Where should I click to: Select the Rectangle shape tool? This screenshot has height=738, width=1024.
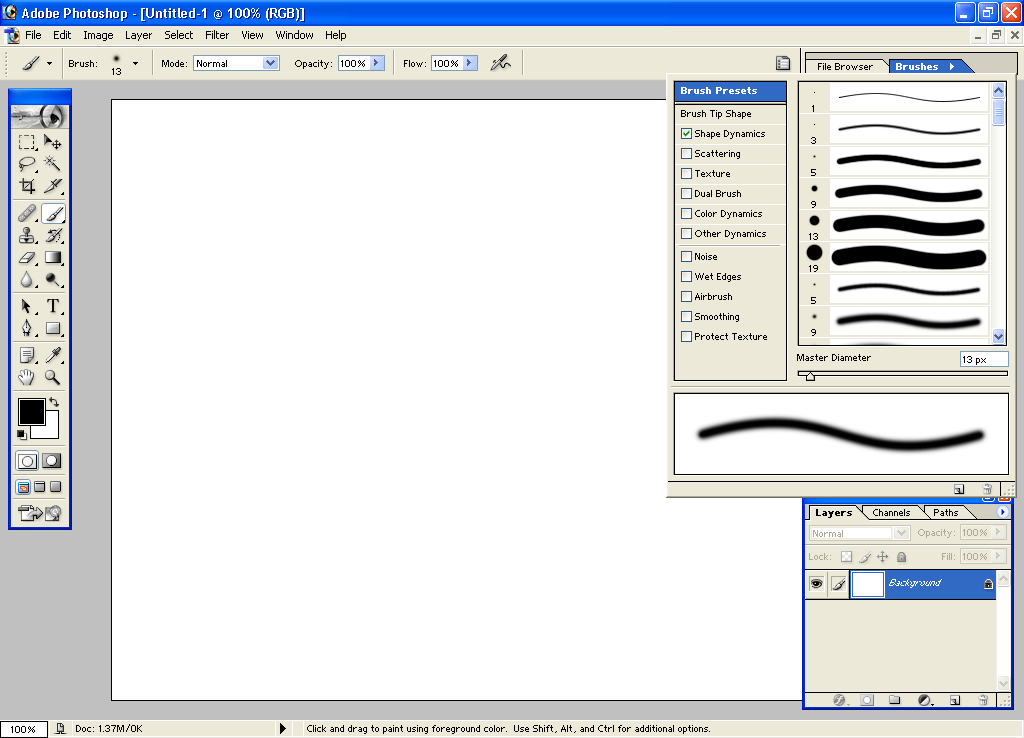pos(53,328)
